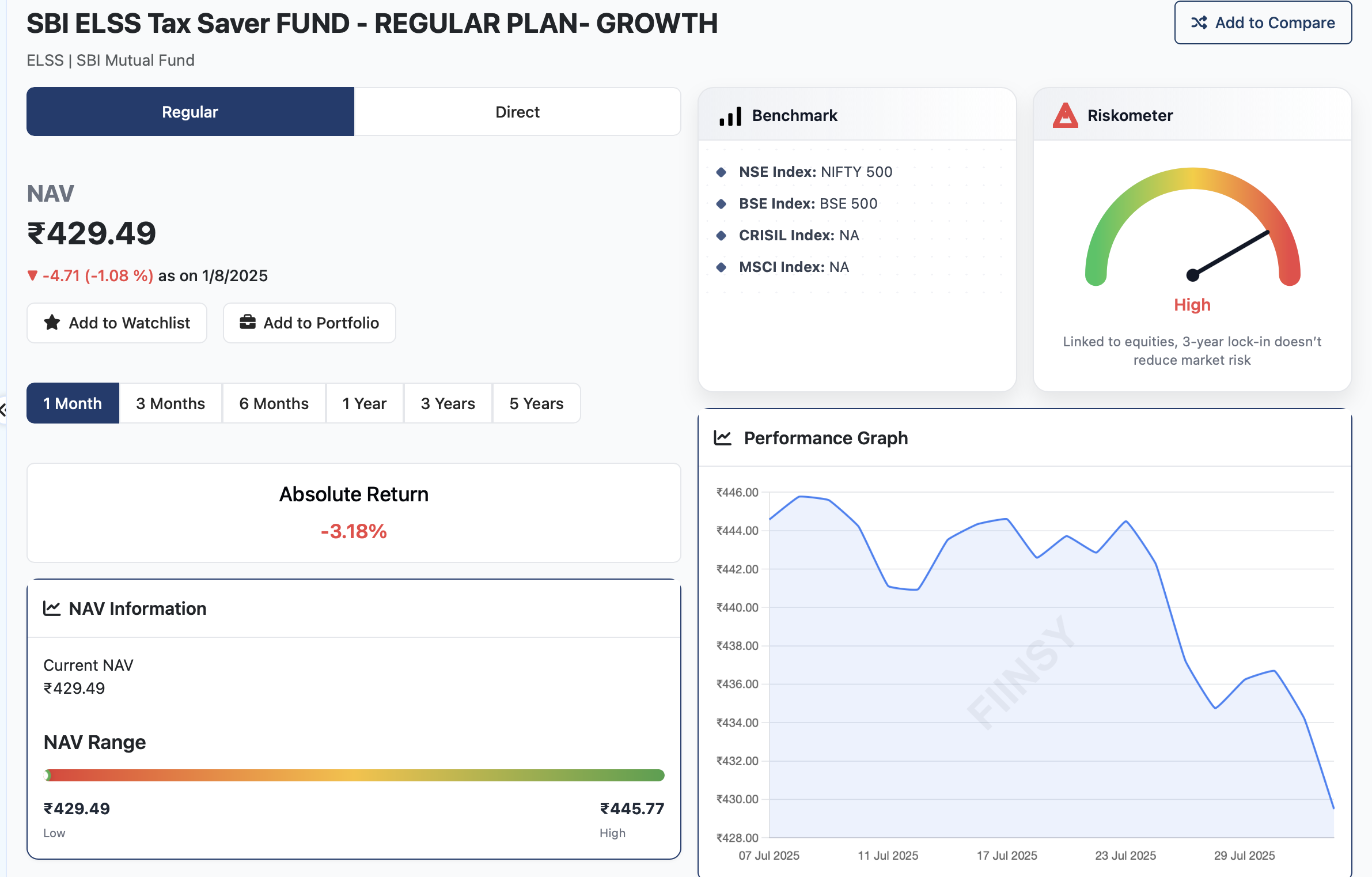The height and width of the screenshot is (877, 1372).
Task: Click the 'High' risk level label
Action: pos(1192,305)
